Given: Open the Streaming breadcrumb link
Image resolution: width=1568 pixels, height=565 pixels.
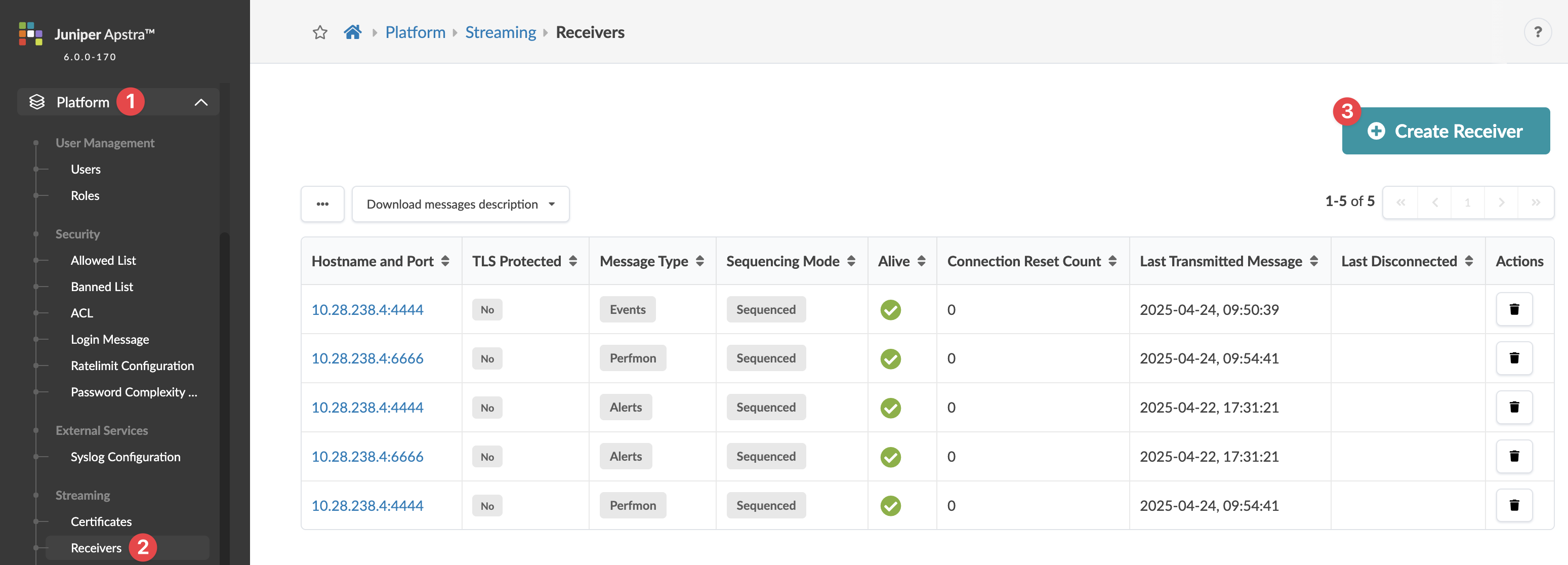Looking at the screenshot, I should [x=501, y=32].
